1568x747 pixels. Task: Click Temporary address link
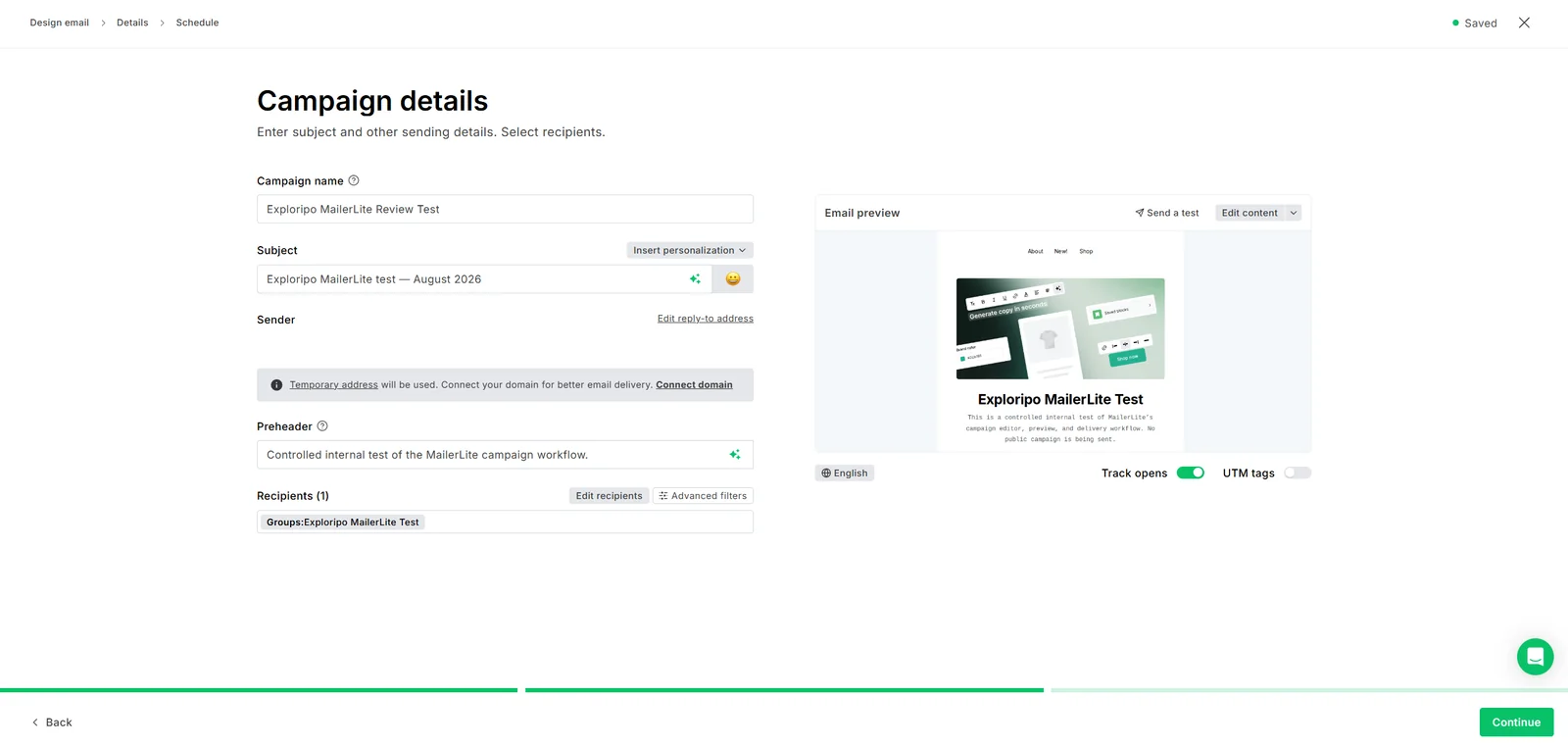click(333, 385)
